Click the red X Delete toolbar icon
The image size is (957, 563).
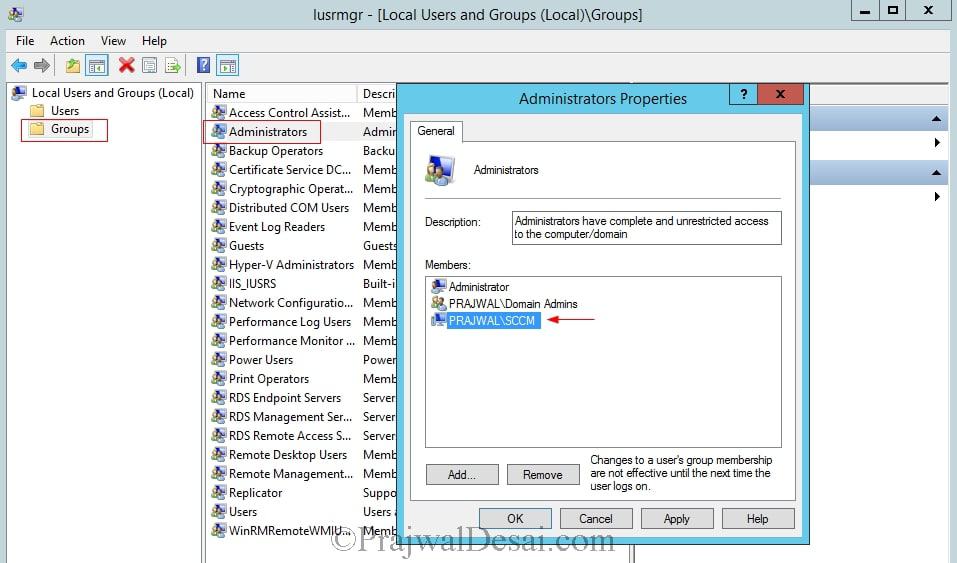[126, 65]
